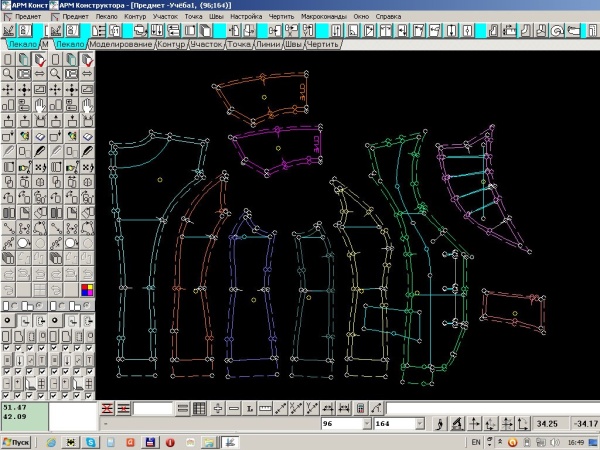Click the 34.25 coordinate value
This screenshot has width=600, height=450.
click(x=547, y=424)
